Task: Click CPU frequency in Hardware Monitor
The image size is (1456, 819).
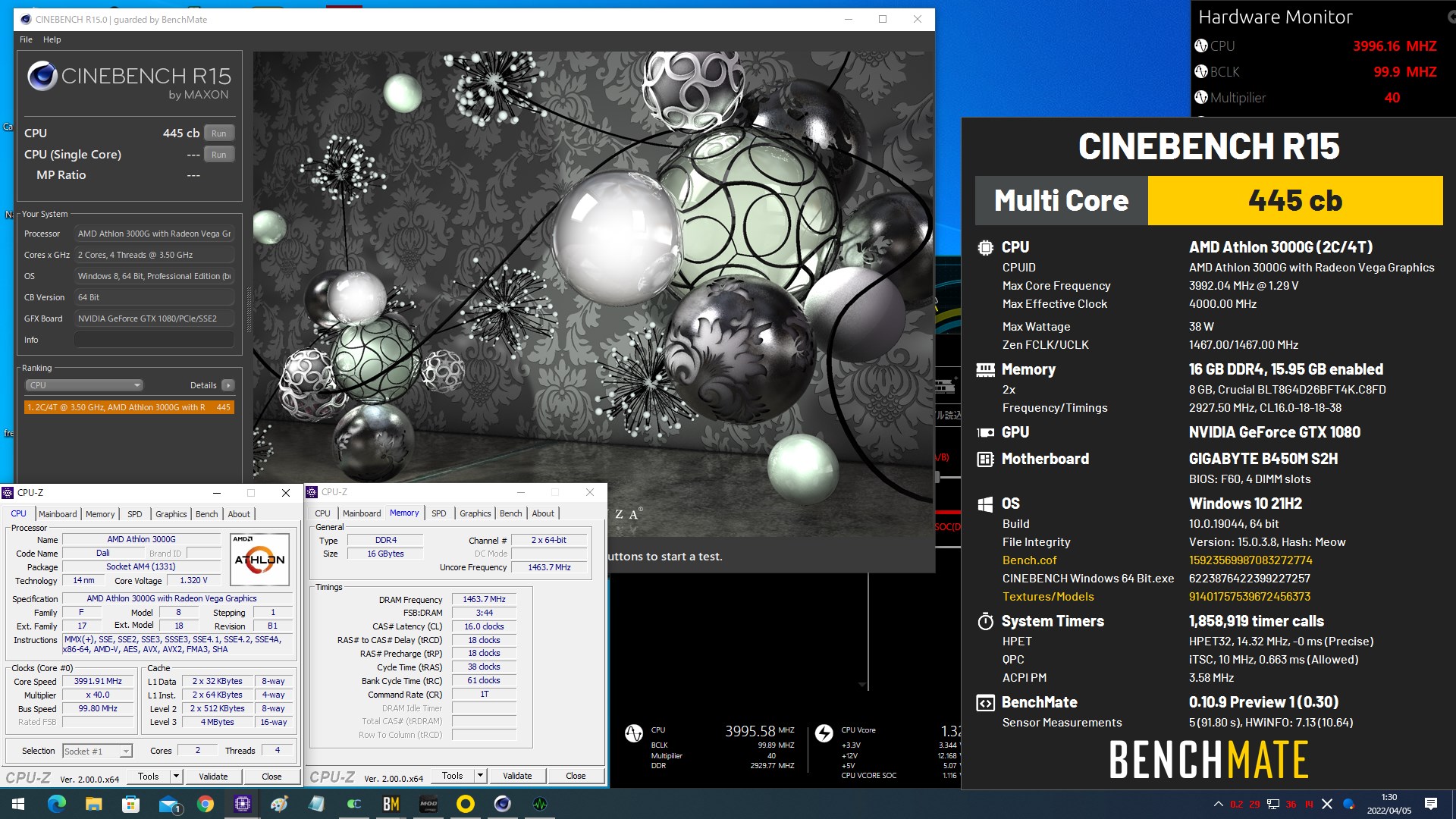Action: 1395,45
